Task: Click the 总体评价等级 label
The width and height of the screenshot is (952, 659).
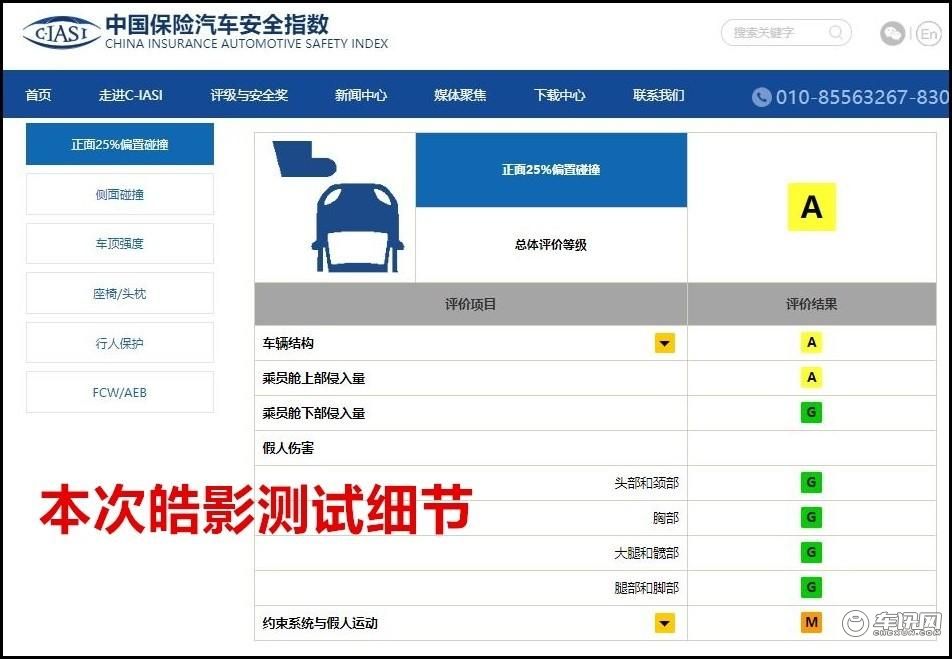Action: (x=551, y=245)
